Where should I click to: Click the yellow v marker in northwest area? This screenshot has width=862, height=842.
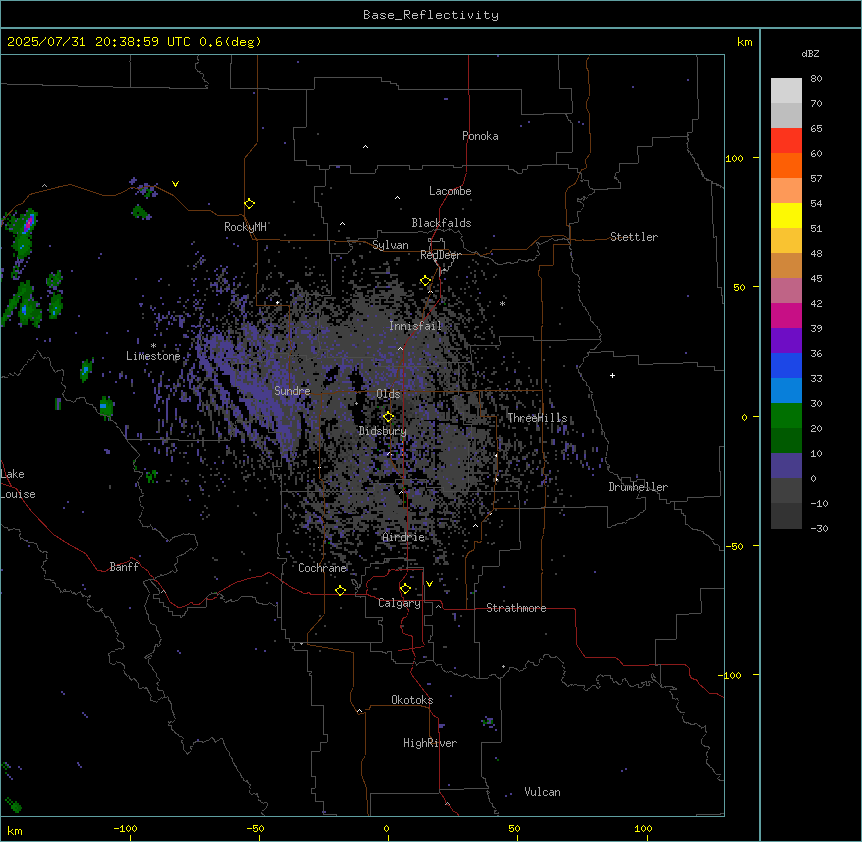point(175,184)
